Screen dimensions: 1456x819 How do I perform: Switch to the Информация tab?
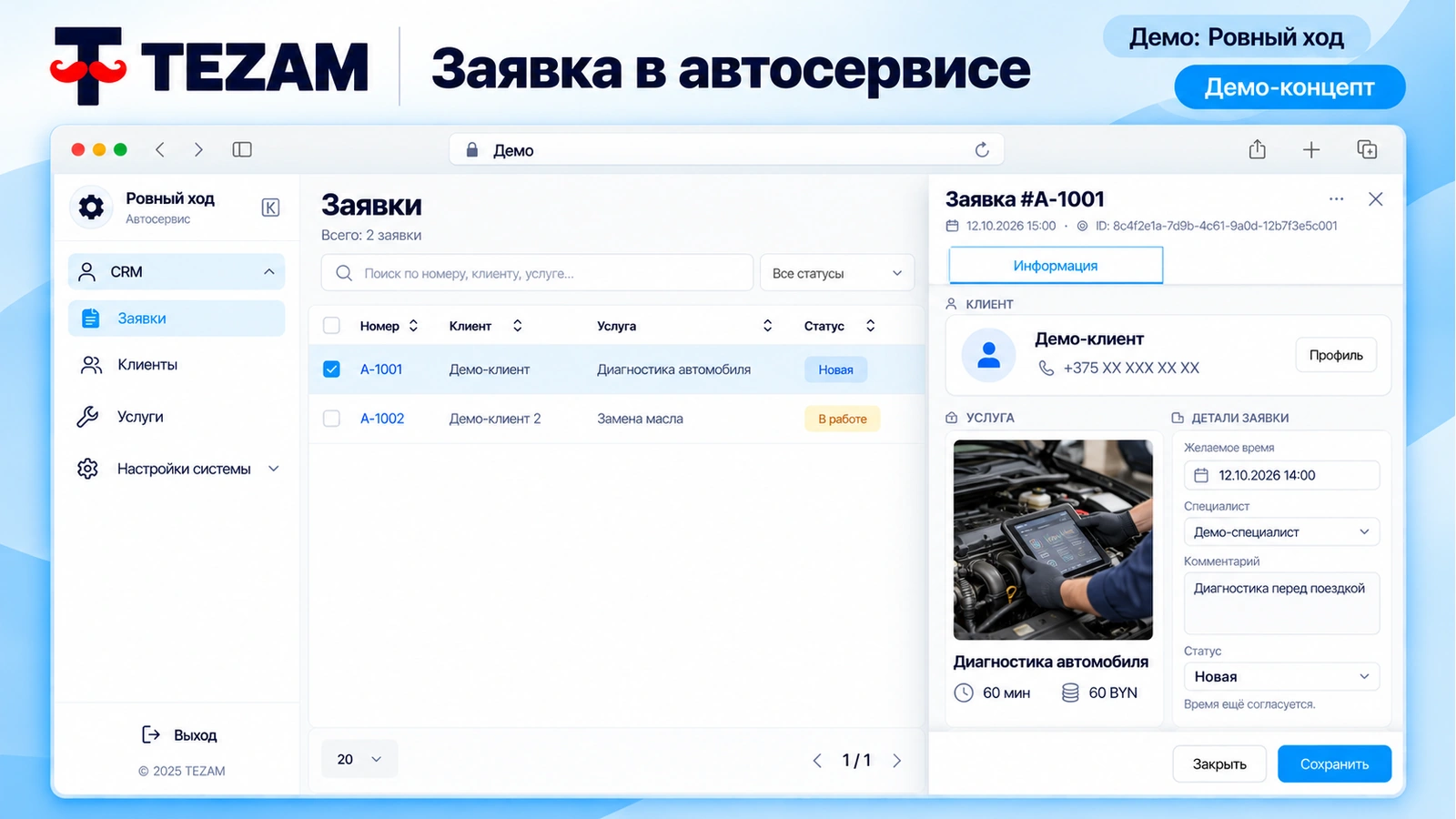click(x=1056, y=266)
